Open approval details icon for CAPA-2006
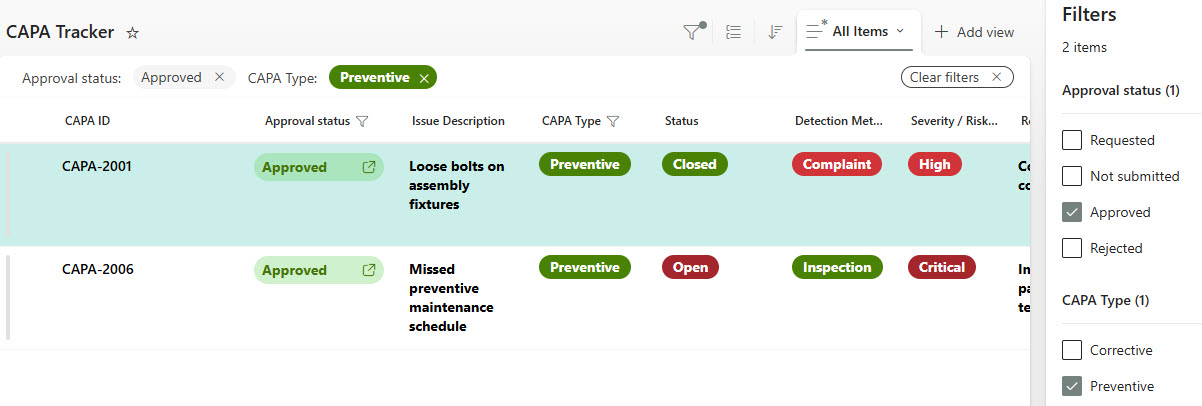 tap(368, 270)
